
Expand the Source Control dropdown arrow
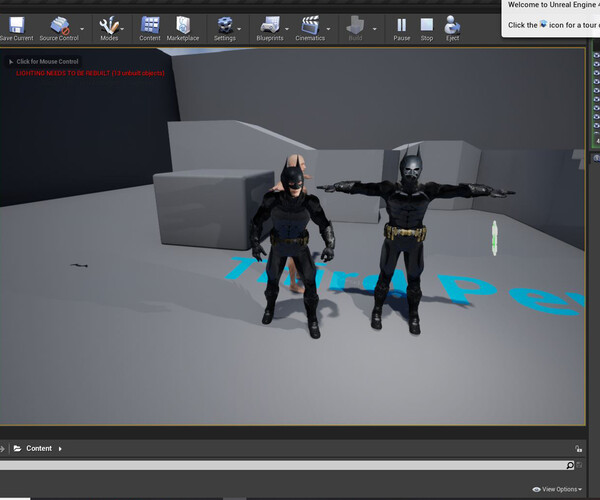(x=82, y=29)
